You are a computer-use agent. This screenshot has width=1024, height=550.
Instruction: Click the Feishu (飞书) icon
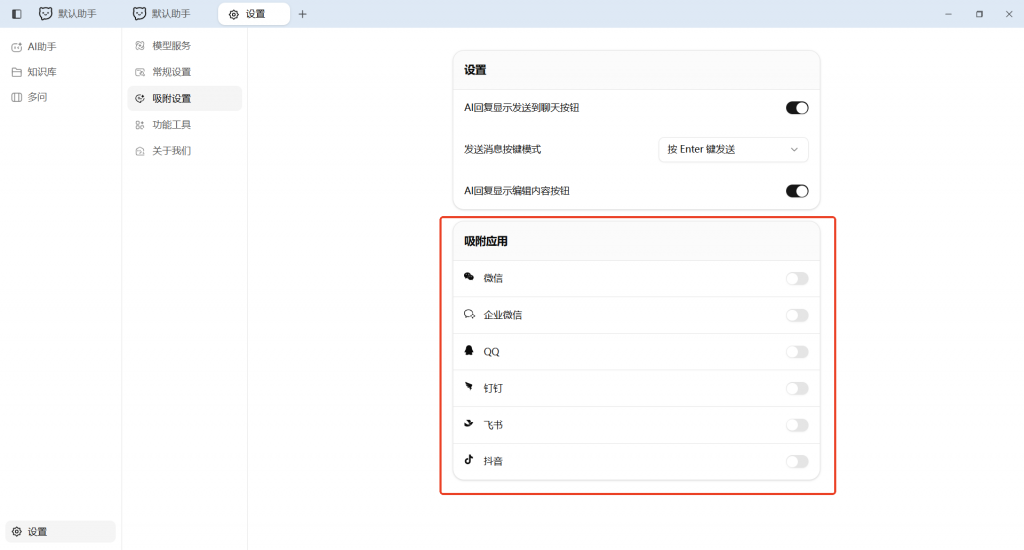pyautogui.click(x=469, y=424)
